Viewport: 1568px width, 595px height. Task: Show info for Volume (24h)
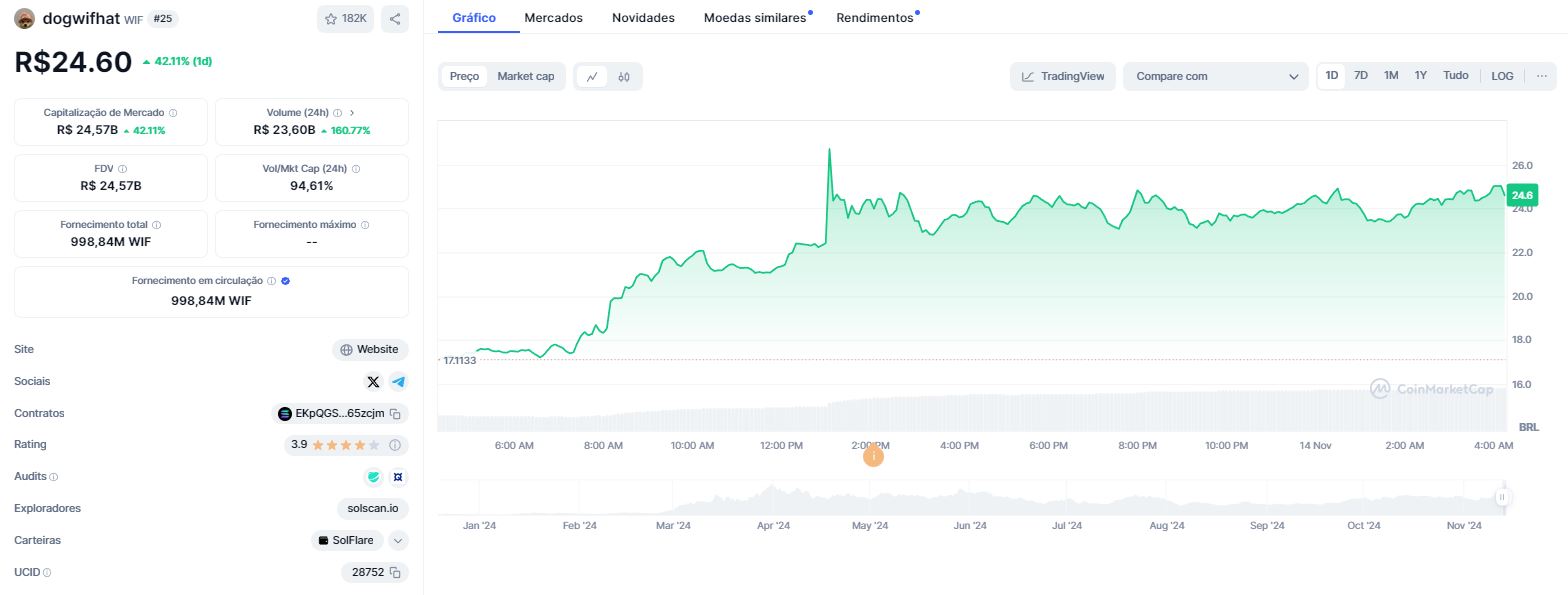(337, 113)
